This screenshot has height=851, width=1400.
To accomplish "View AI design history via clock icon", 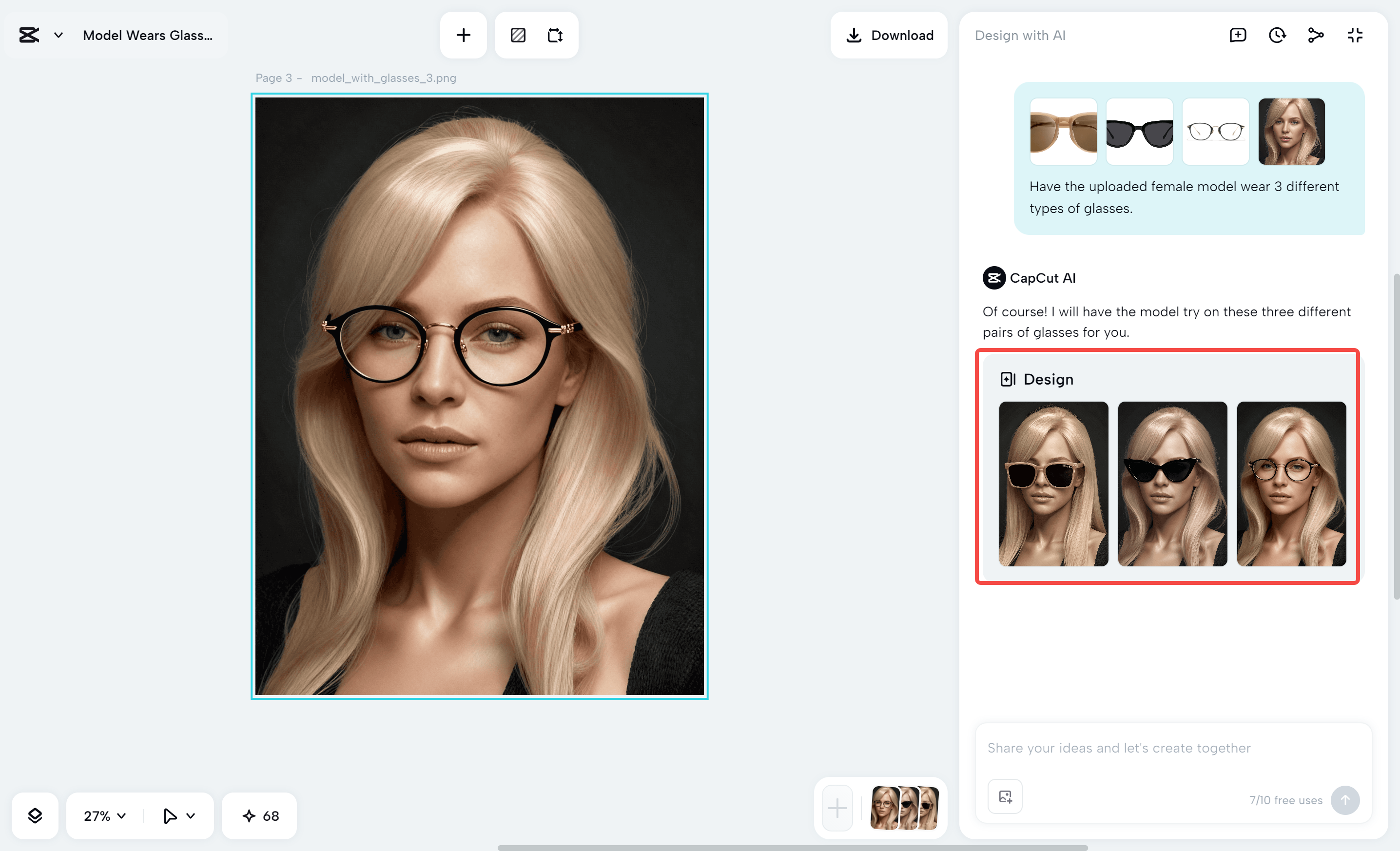I will point(1277,35).
